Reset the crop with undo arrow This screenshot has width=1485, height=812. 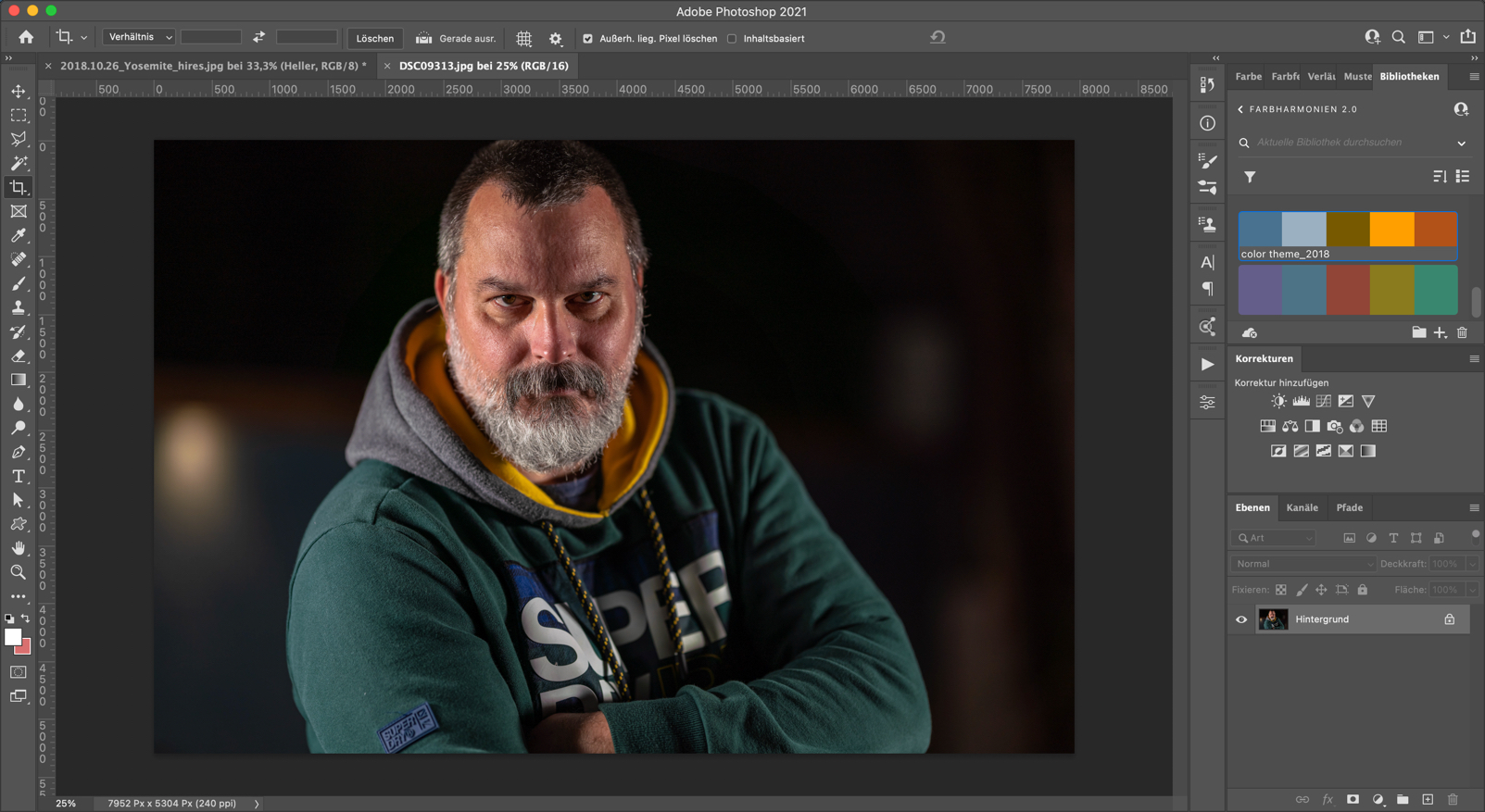pyautogui.click(x=938, y=37)
